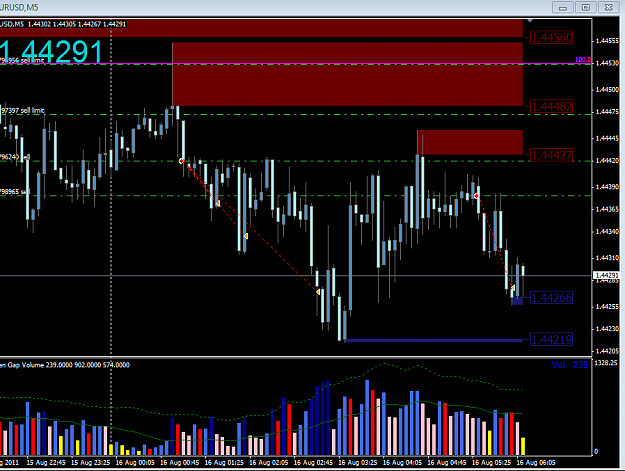Click the 1.44266 blue zone price label

point(552,298)
